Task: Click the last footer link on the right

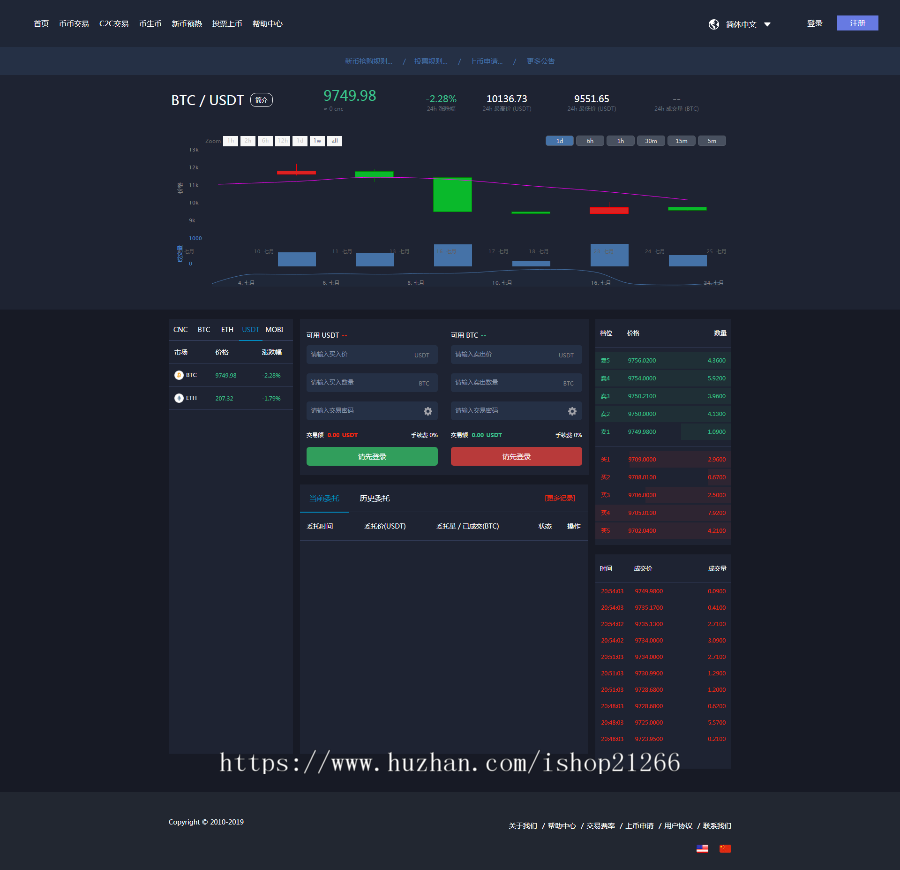Action: coord(717,826)
